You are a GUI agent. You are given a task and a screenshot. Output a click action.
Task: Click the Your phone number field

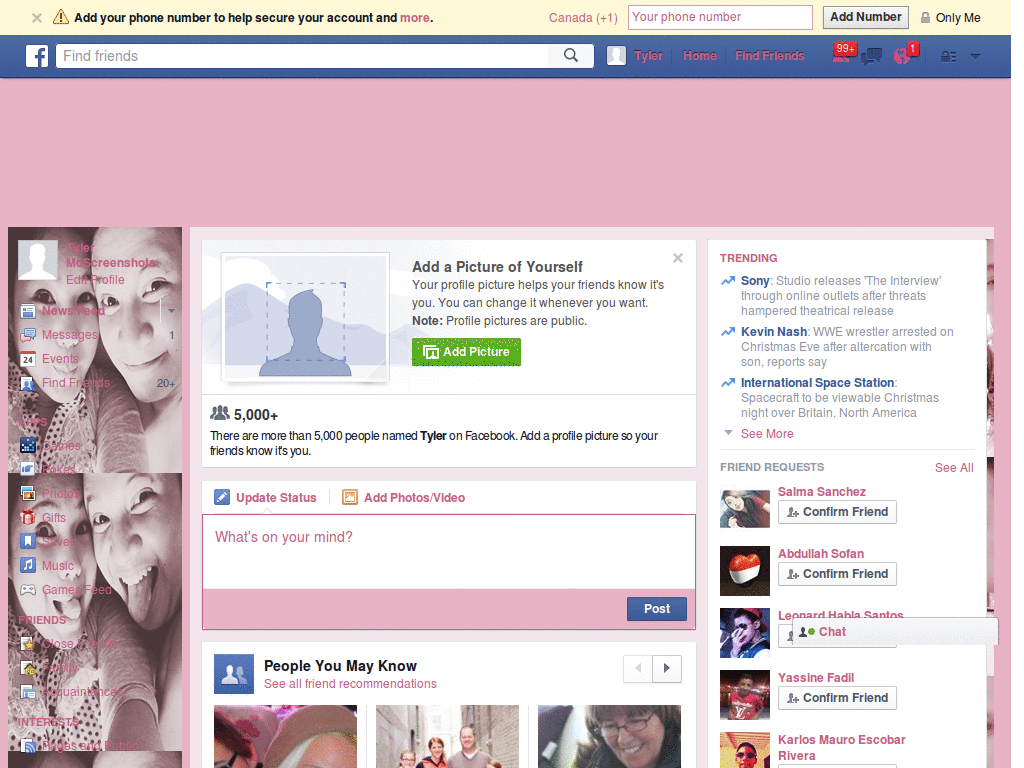tap(720, 18)
